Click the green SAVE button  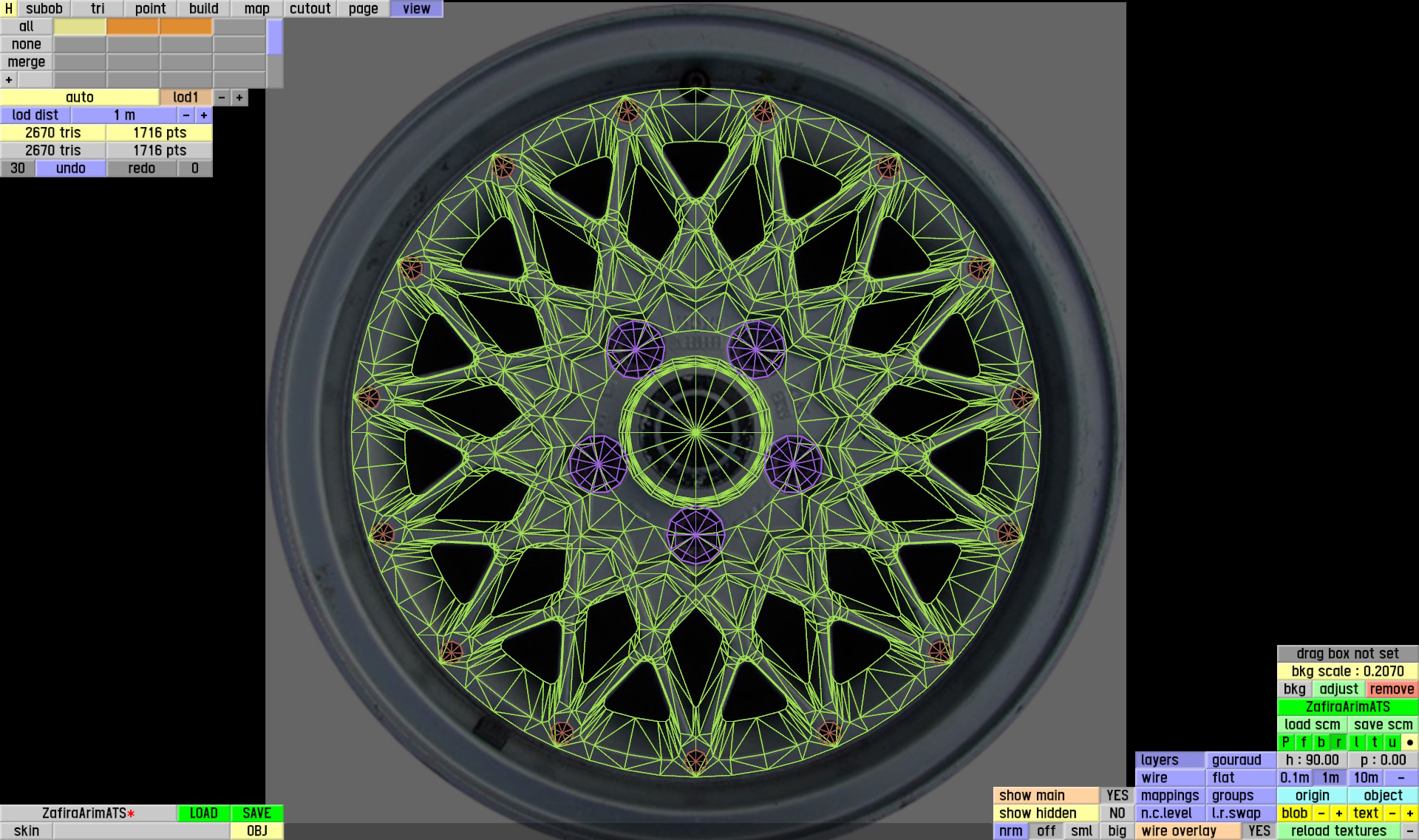point(256,813)
